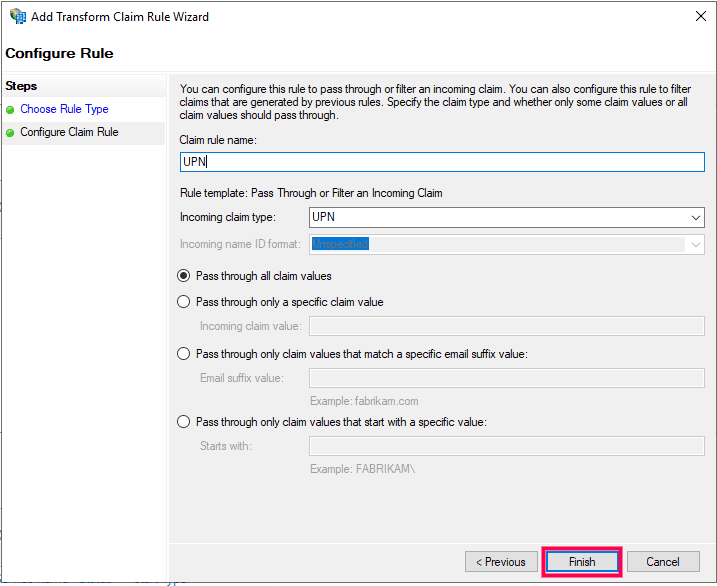The width and height of the screenshot is (717, 586).
Task: Click the Finish button
Action: [x=582, y=562]
